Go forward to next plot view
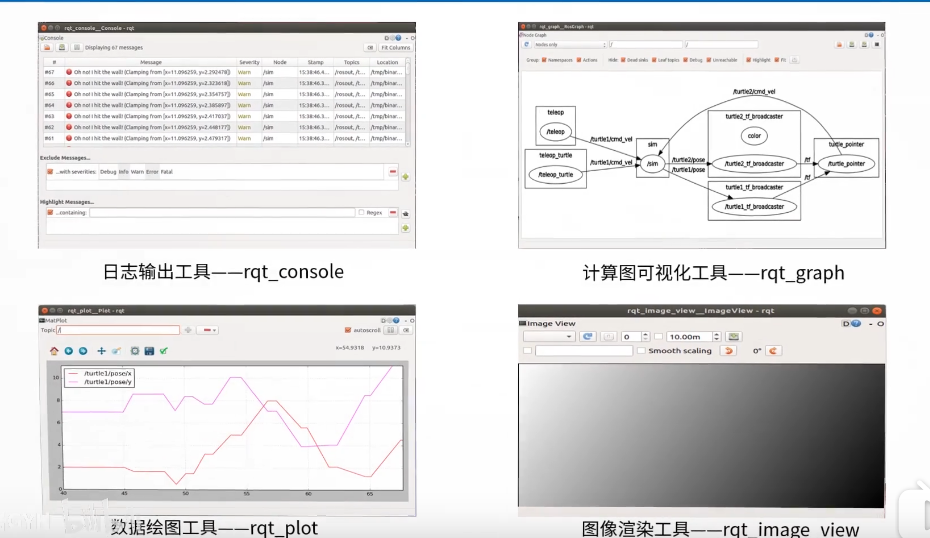The height and width of the screenshot is (538, 930). (83, 351)
